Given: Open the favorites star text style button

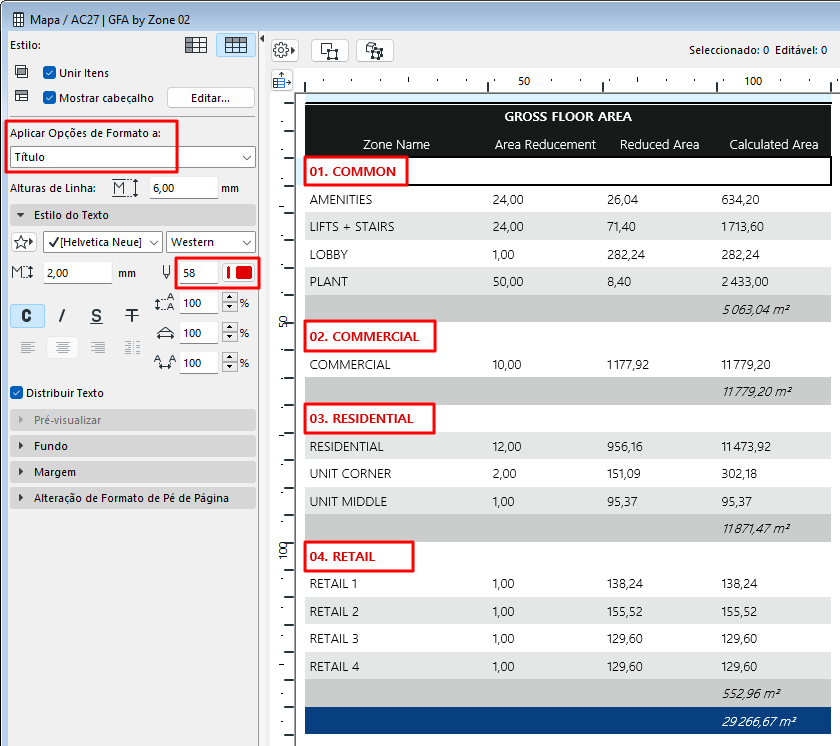Looking at the screenshot, I should pos(23,242).
